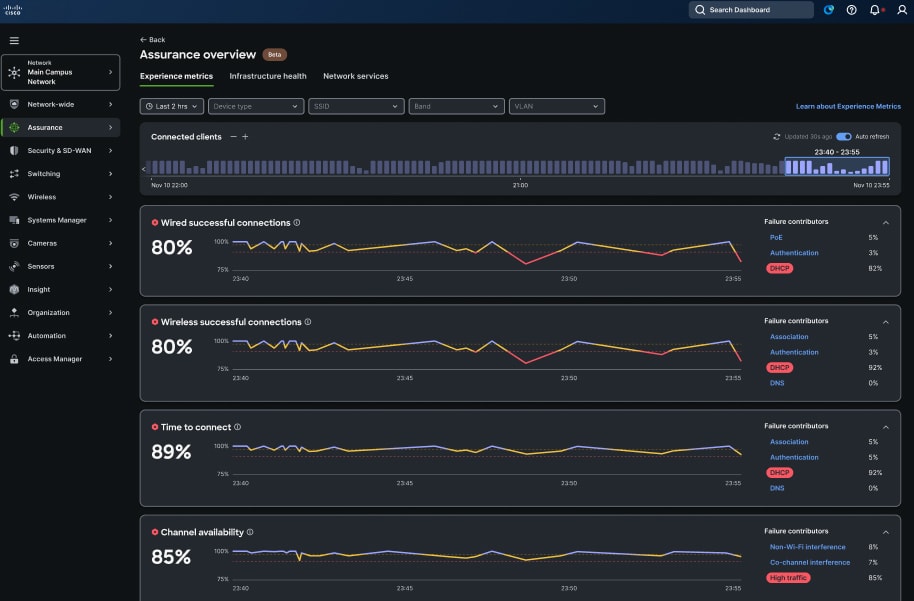Click the 85% Channel availability value
Screen dimensions: 914x601
171,557
